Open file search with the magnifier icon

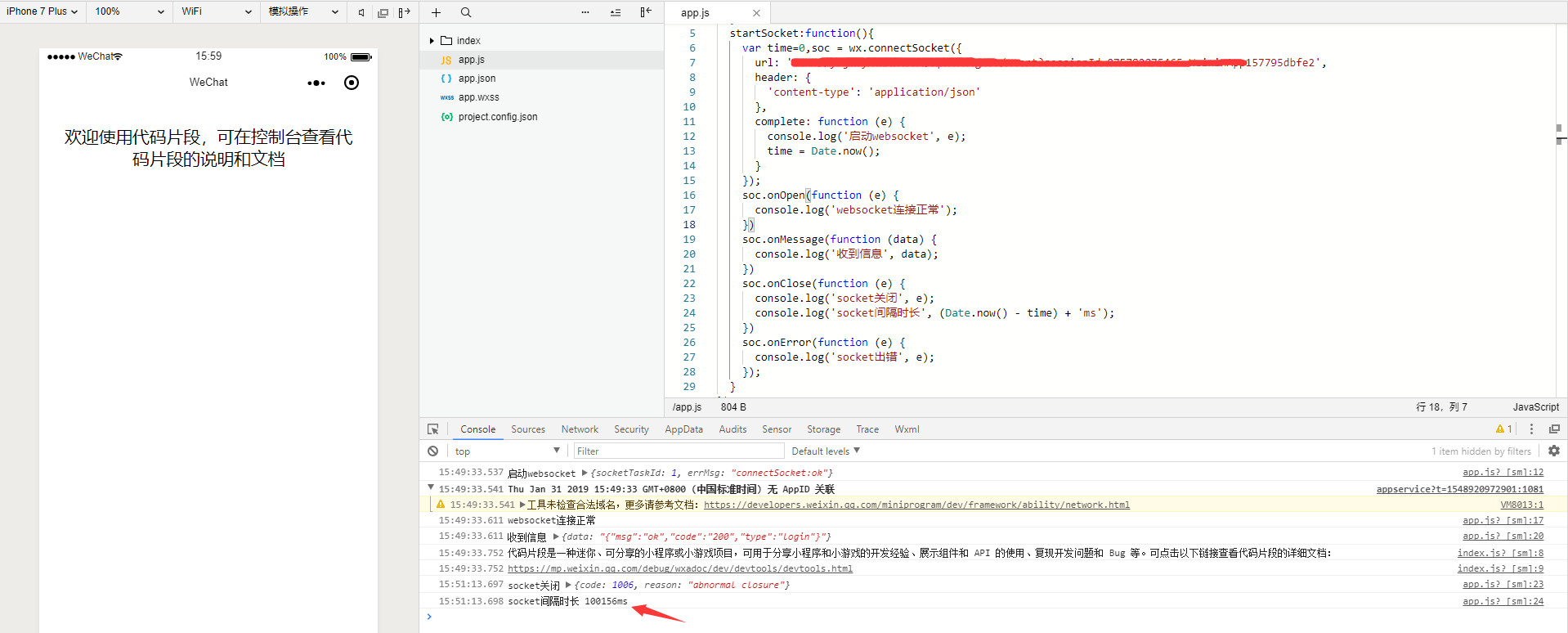pos(466,12)
